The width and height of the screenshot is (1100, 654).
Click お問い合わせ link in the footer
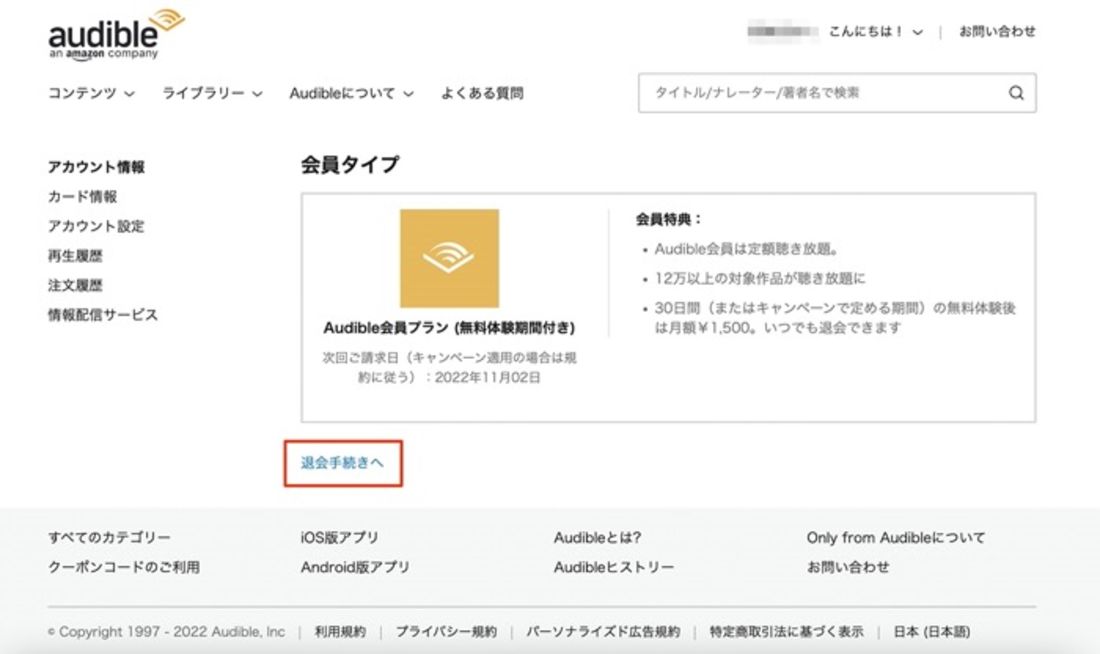[848, 567]
